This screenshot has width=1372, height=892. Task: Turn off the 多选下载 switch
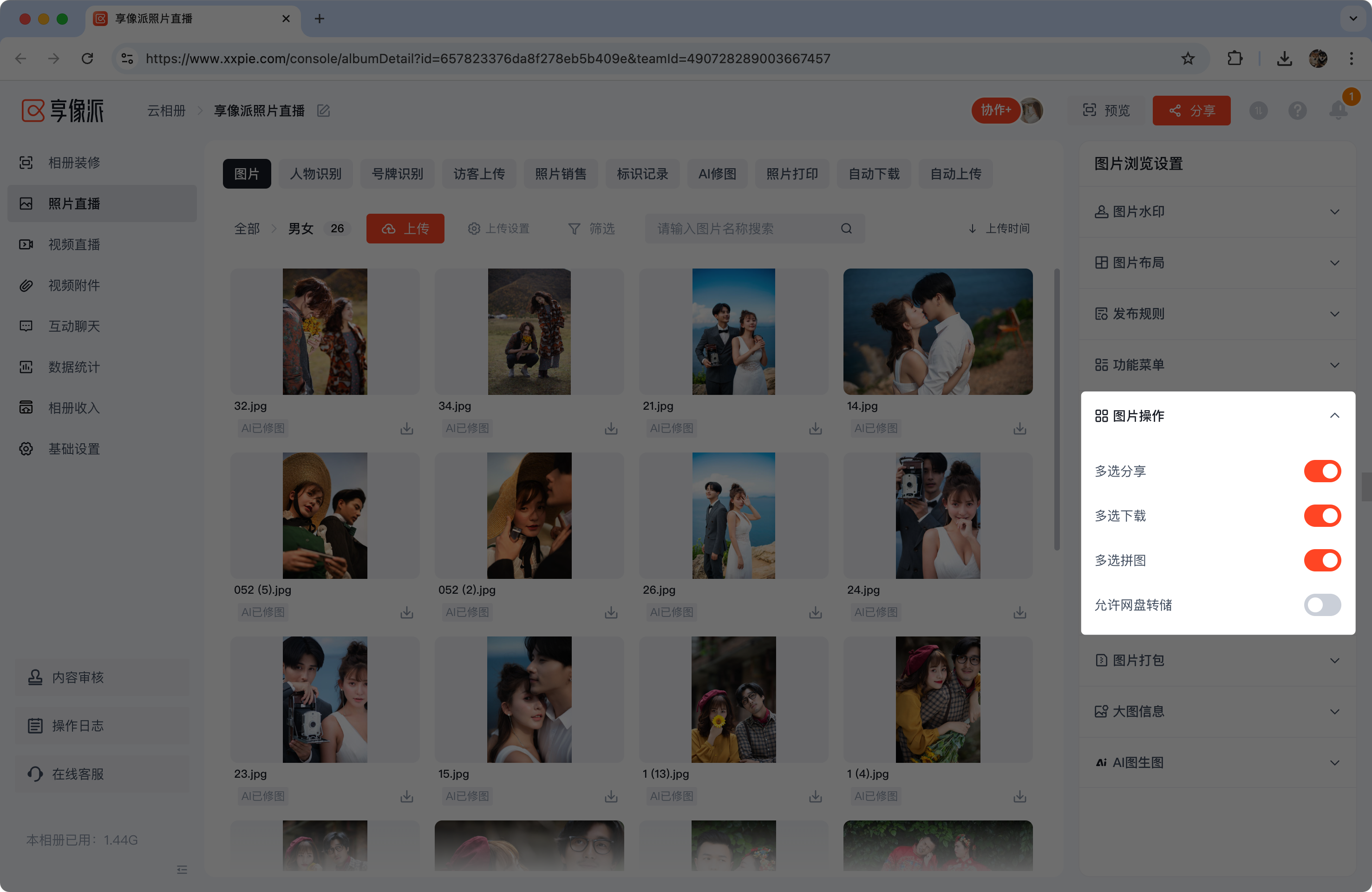point(1322,516)
